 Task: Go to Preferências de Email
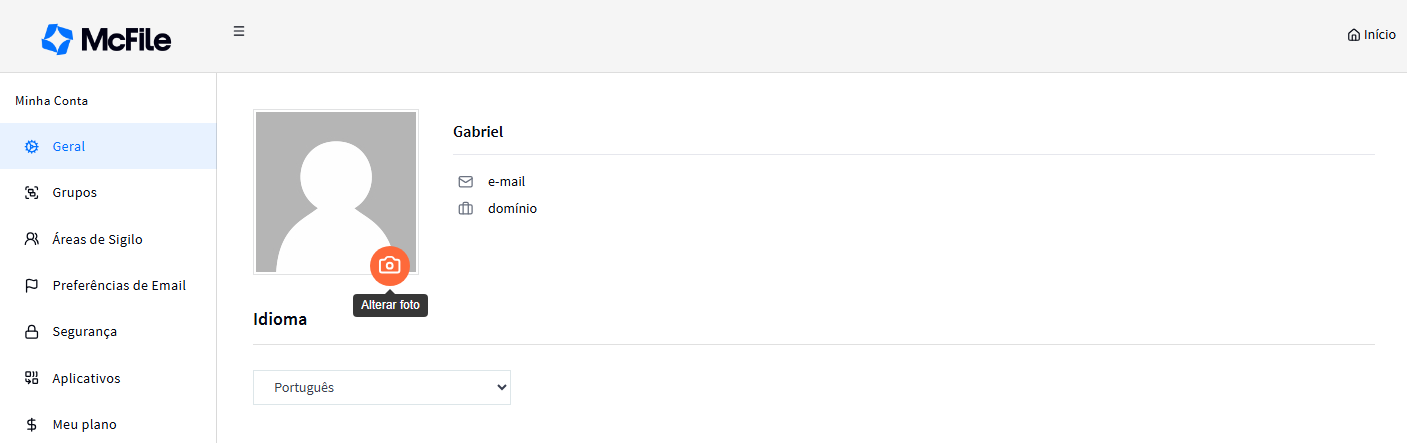108,286
